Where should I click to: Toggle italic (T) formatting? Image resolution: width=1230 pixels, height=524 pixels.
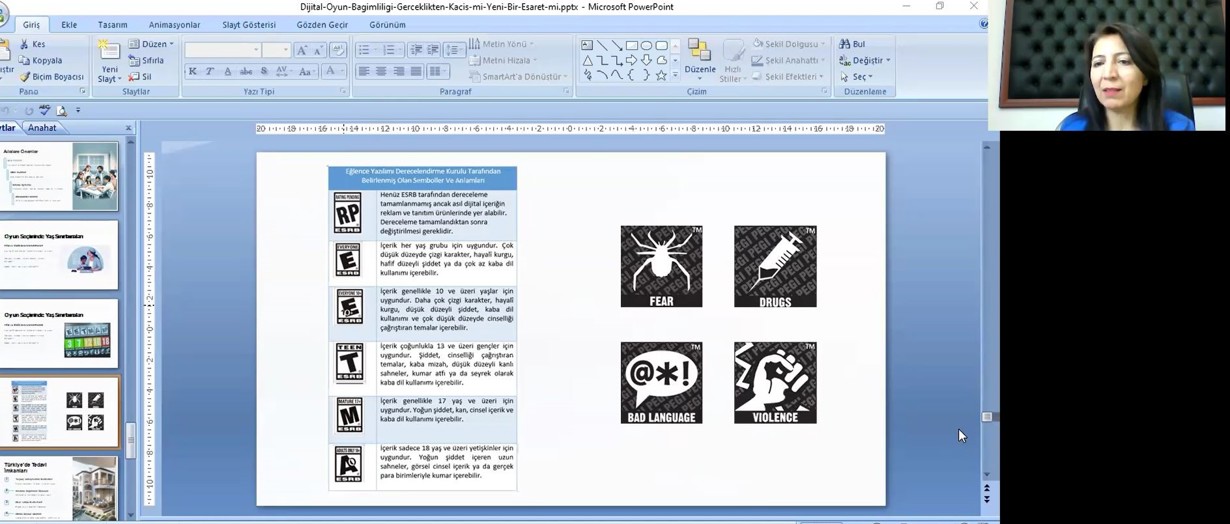point(210,71)
